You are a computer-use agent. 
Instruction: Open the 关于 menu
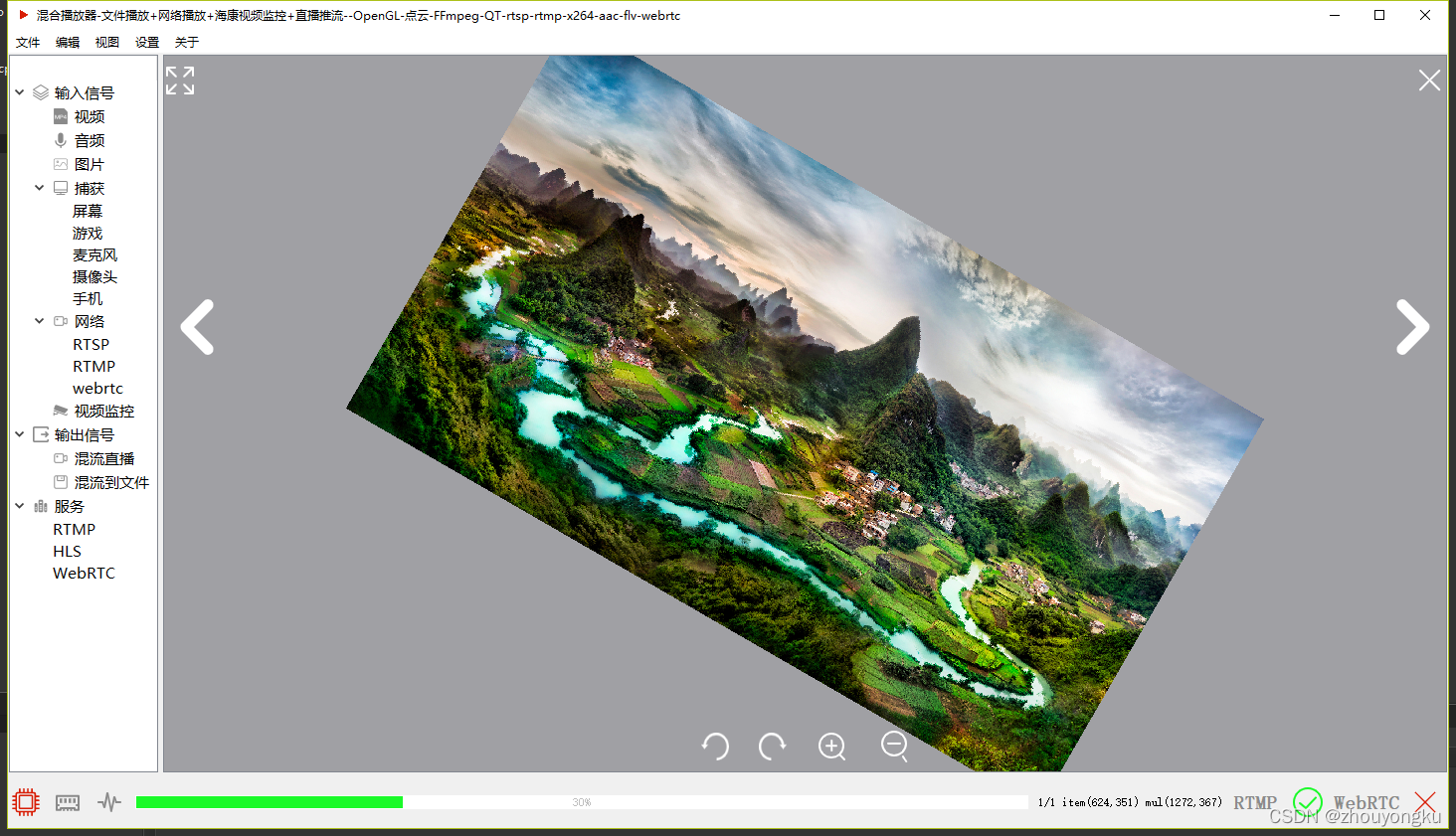pos(187,43)
